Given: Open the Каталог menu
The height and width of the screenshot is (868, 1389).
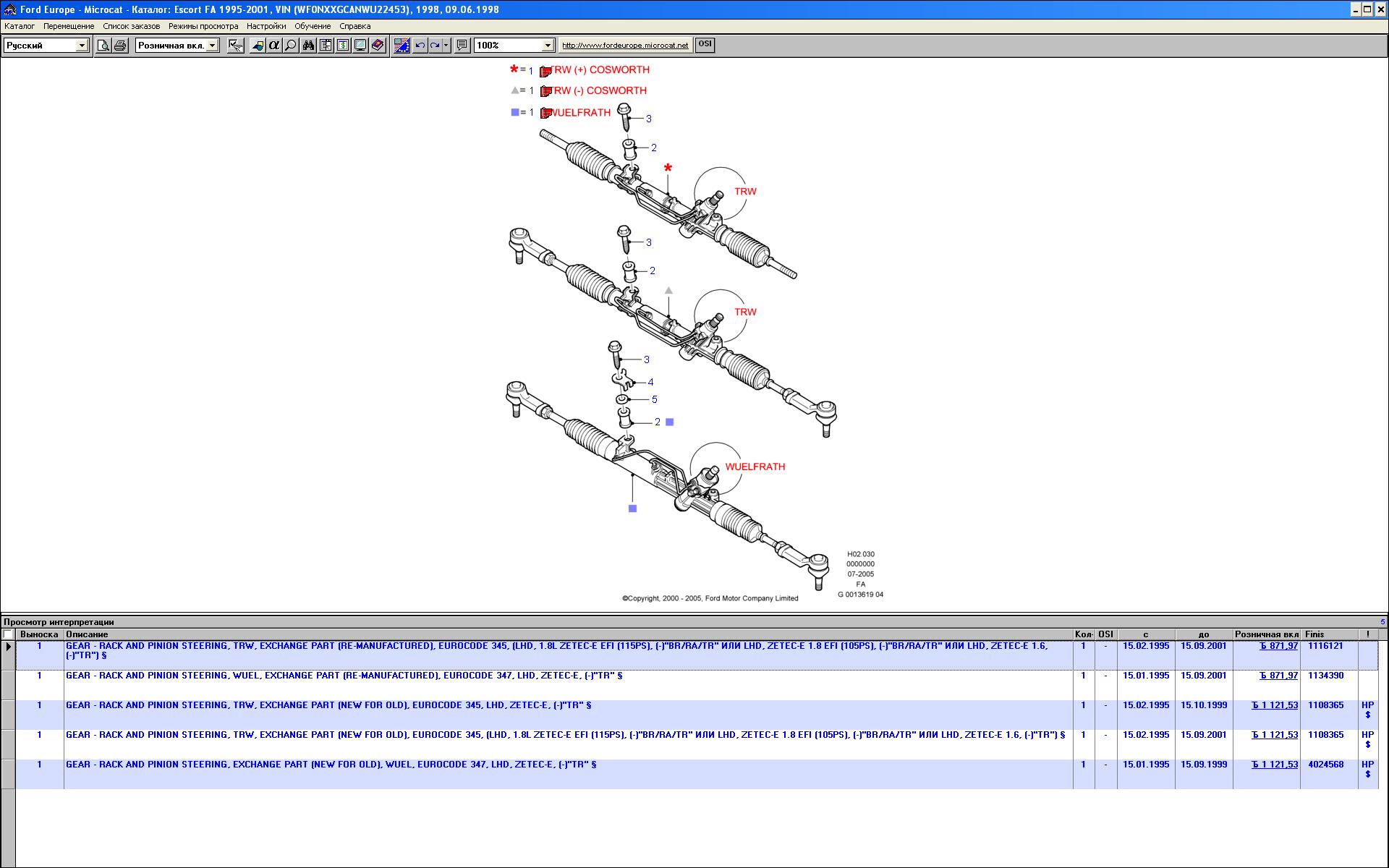Looking at the screenshot, I should [x=20, y=26].
